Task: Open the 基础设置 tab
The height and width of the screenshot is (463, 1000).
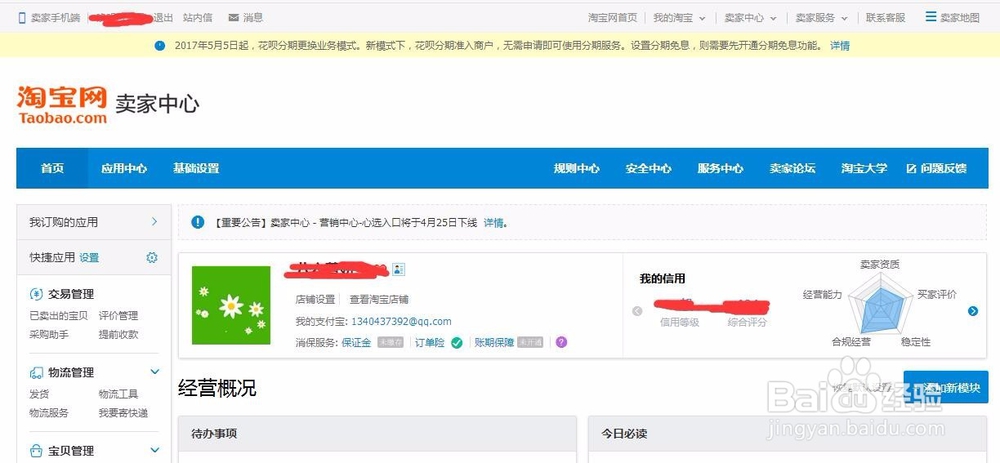Action: point(196,168)
